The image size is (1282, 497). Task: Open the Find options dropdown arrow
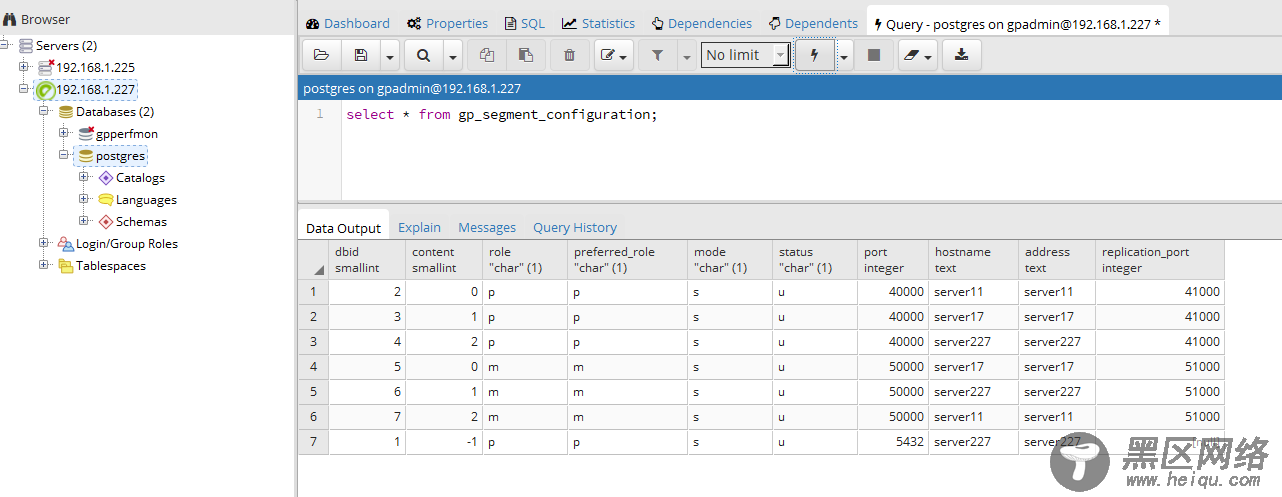(x=453, y=55)
